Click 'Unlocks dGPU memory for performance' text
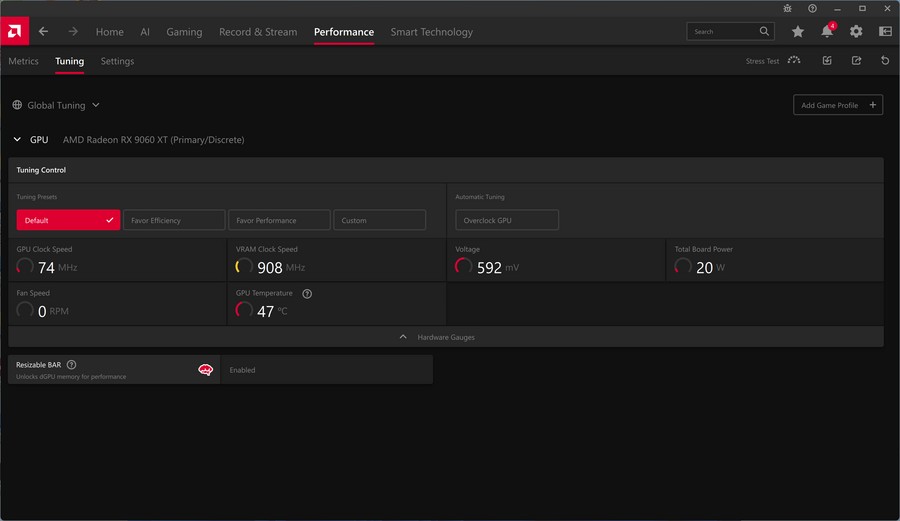Viewport: 900px width, 521px height. (71, 376)
